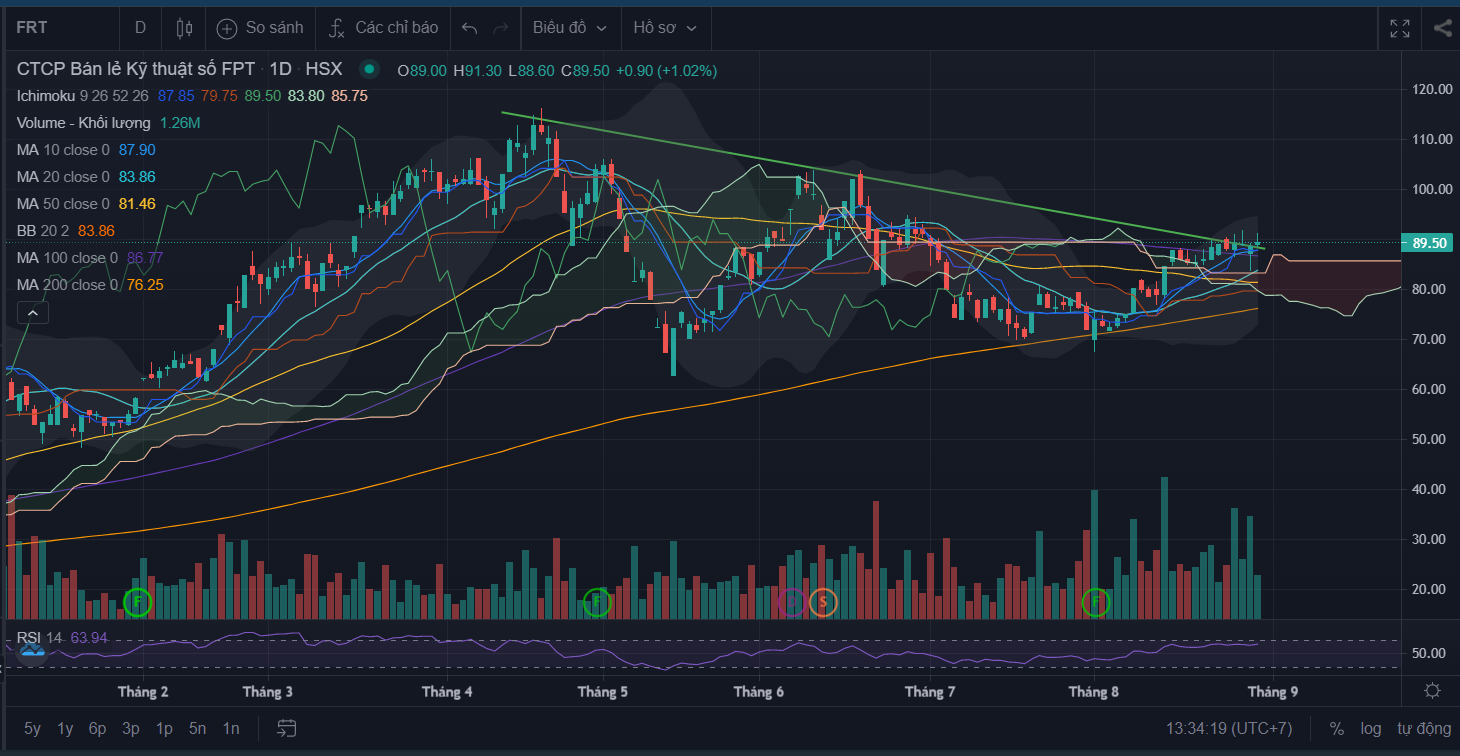
Task: Open the D dividend marker near Tháng 6
Action: 792,602
